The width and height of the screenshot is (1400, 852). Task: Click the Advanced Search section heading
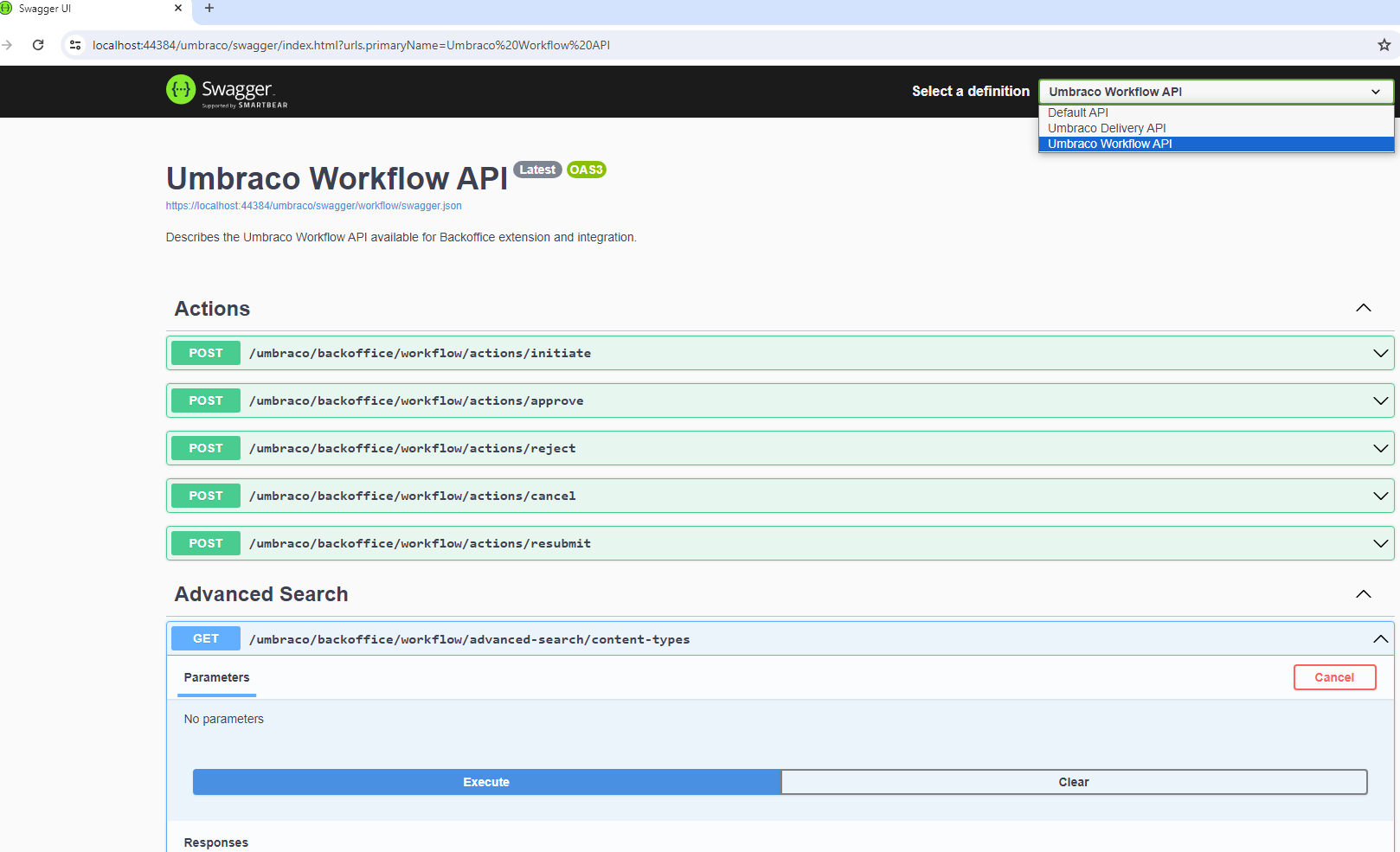pyautogui.click(x=261, y=594)
